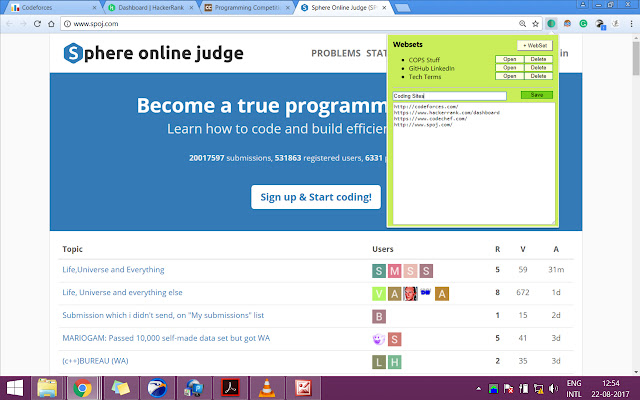Open MARIOGAM self-made data set topic

(x=166, y=338)
